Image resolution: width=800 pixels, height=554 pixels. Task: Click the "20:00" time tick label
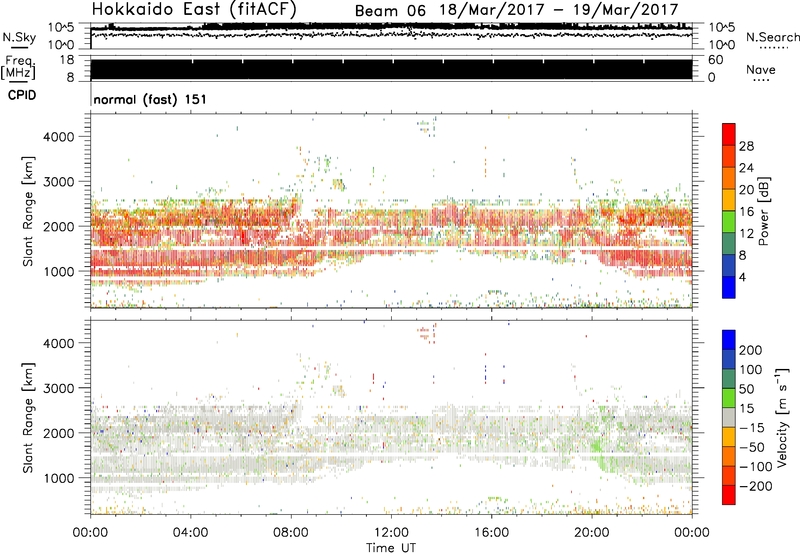click(x=591, y=533)
